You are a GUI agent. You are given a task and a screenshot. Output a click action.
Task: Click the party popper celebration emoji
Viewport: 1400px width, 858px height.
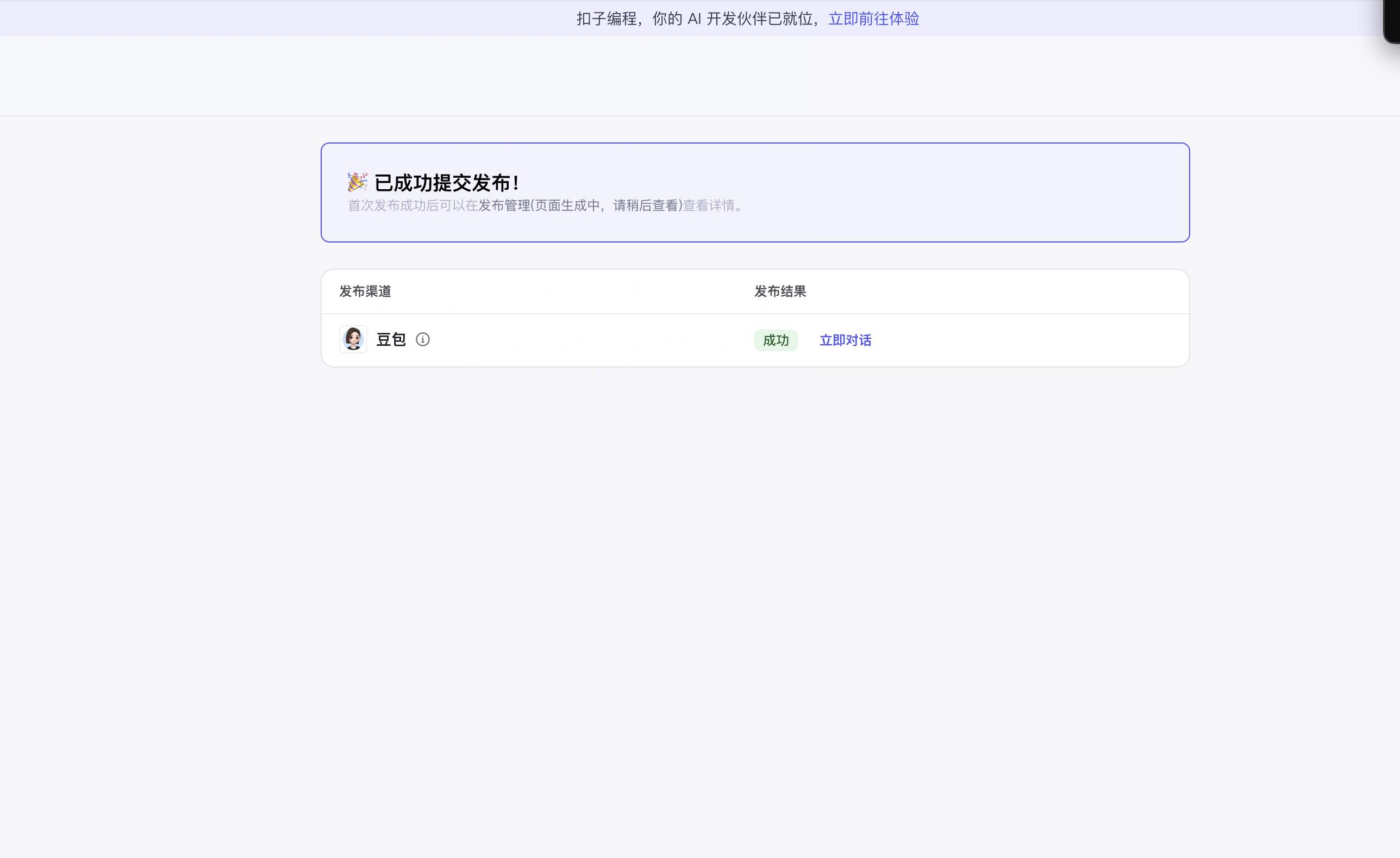pyautogui.click(x=358, y=182)
